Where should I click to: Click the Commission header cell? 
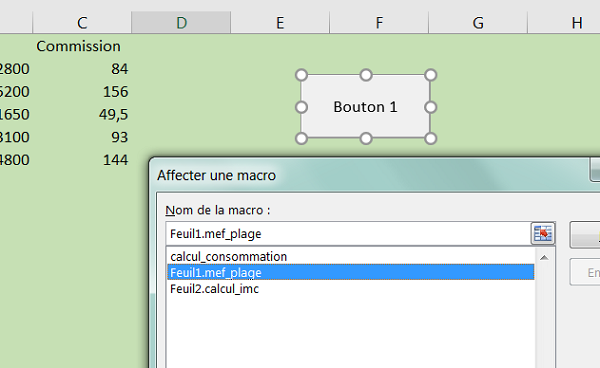pos(82,46)
